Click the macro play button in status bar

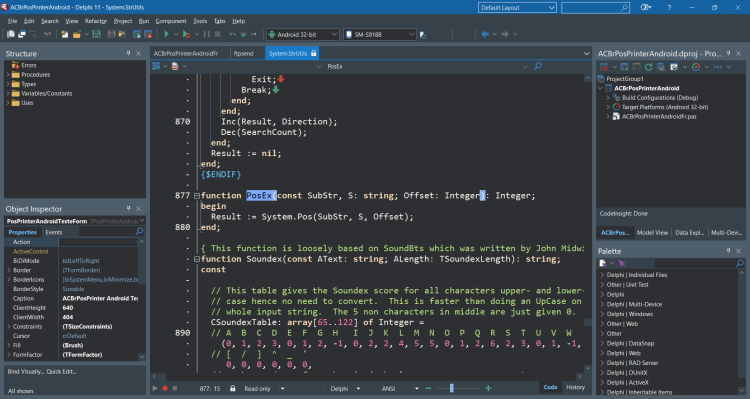pyautogui.click(x=155, y=388)
